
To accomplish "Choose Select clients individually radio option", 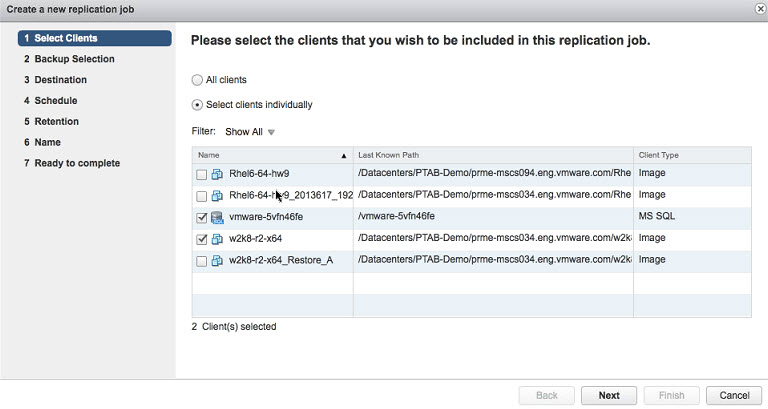I will (x=197, y=105).
